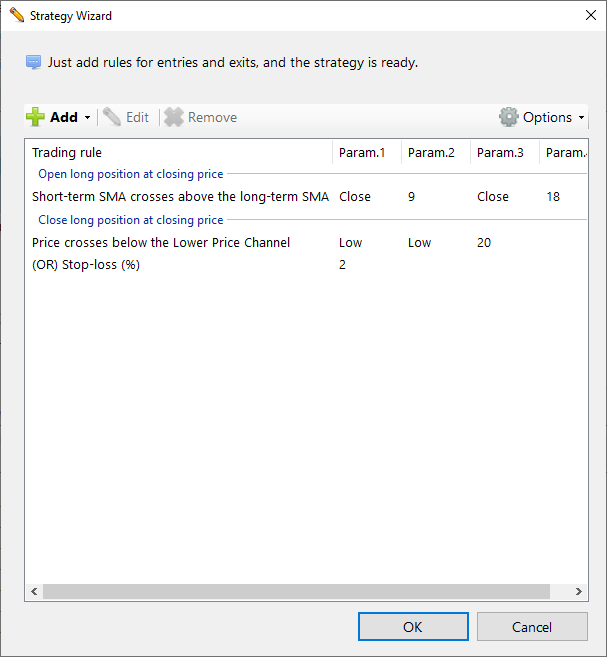The image size is (607, 657).
Task: Select the Lower Price Channel rule row
Action: tap(161, 242)
